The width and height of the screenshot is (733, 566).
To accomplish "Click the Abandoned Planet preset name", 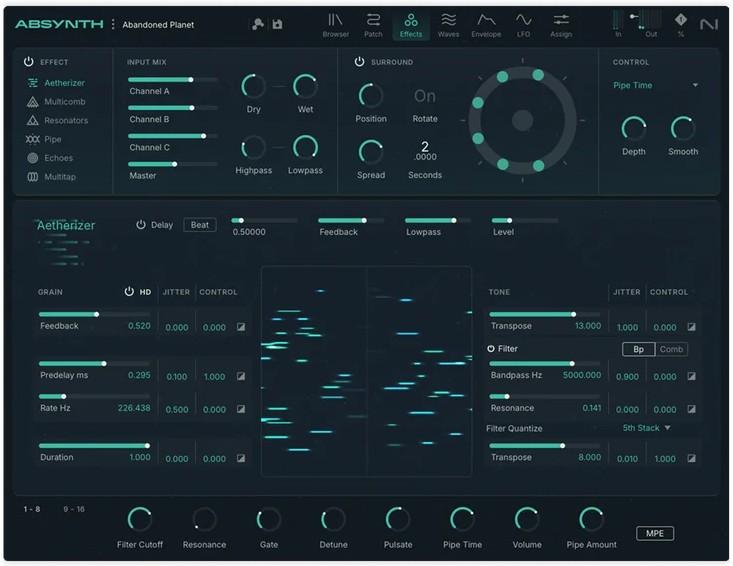I will pyautogui.click(x=158, y=25).
